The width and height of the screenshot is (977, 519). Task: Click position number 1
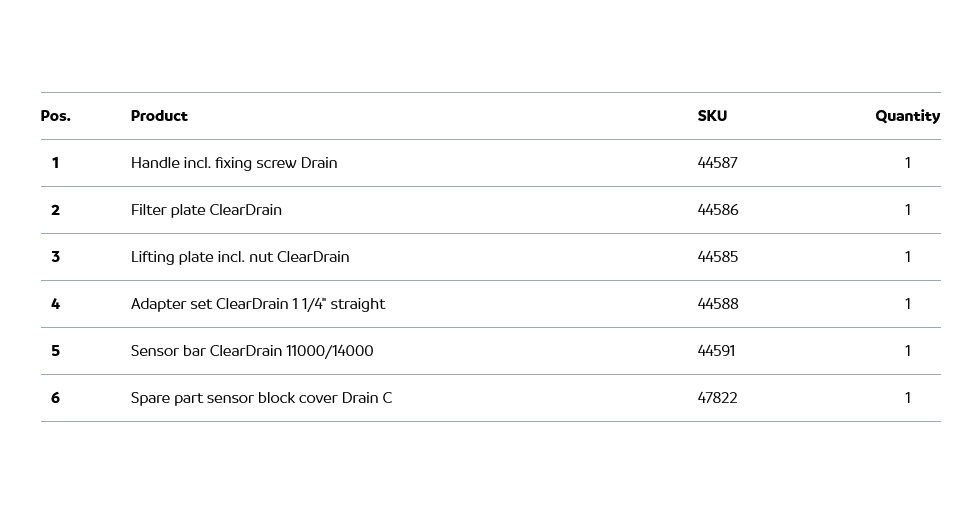tap(55, 163)
